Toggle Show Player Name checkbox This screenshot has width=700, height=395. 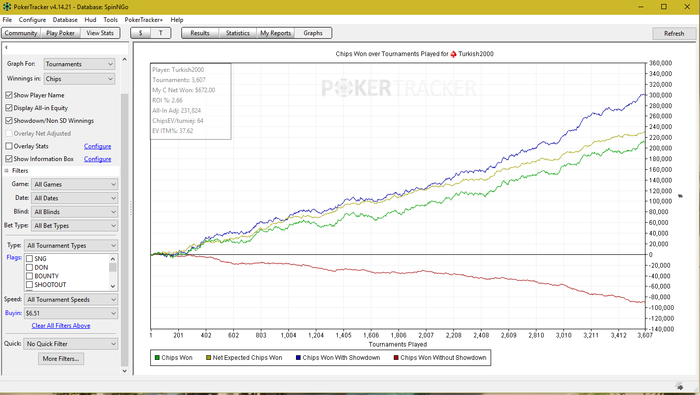(x=8, y=95)
